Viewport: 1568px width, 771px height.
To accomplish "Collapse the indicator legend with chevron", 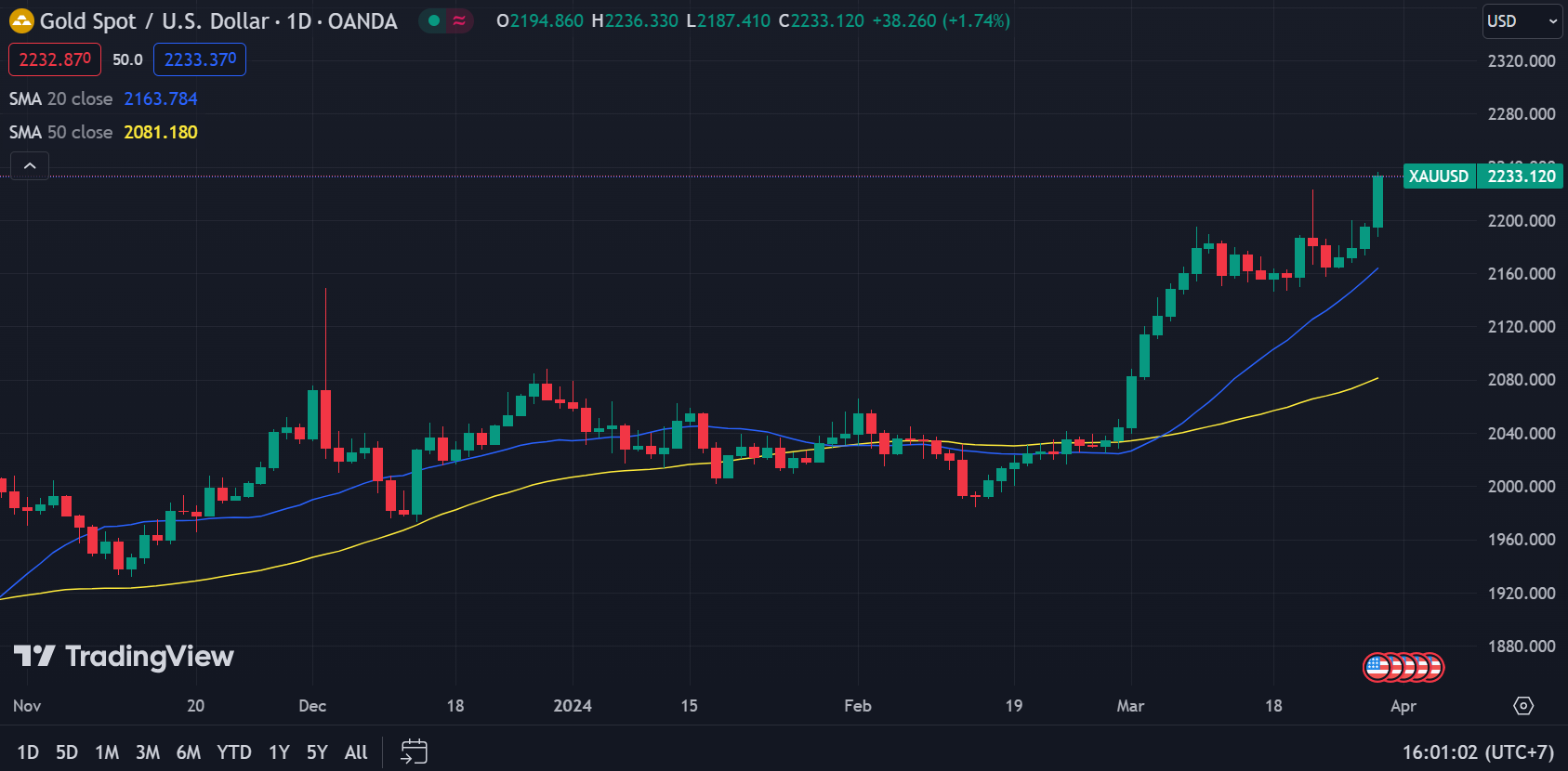I will tap(30, 166).
